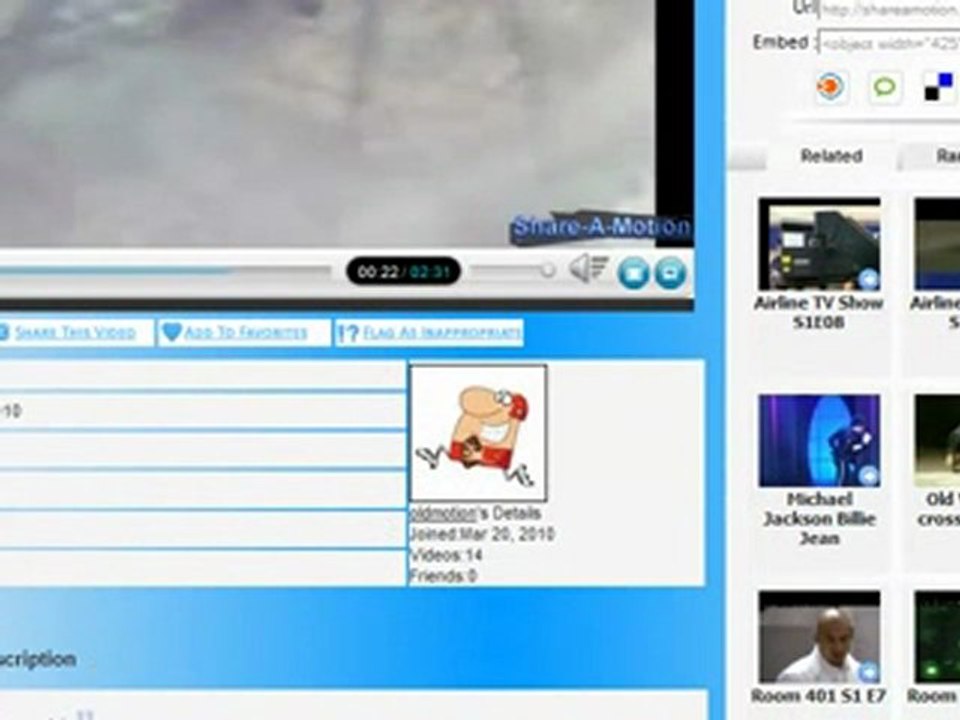The width and height of the screenshot is (960, 720).
Task: Click Flag As Inappropriate link
Action: click(442, 332)
